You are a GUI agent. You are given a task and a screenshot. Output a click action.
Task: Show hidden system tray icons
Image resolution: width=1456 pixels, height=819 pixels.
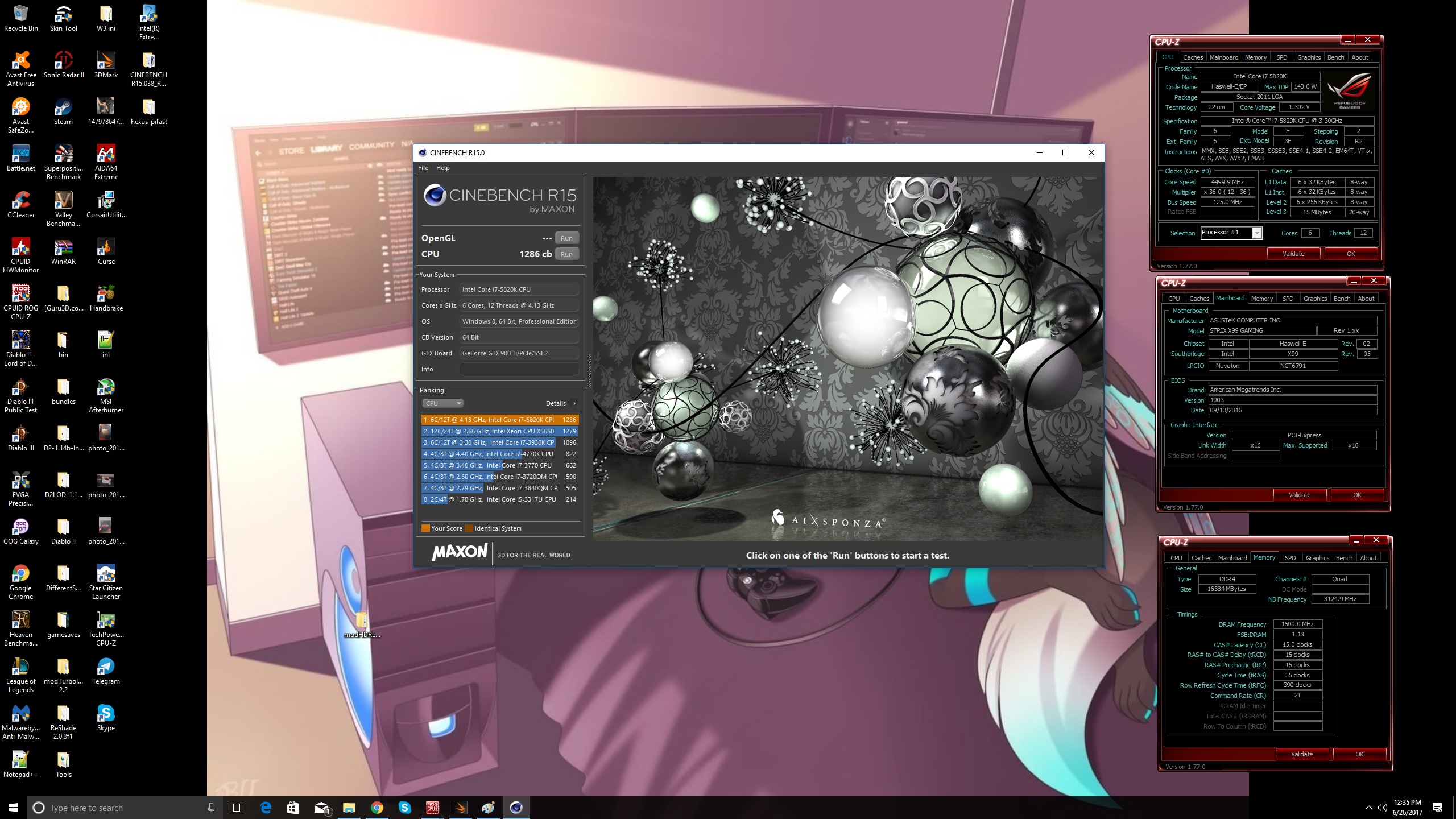[1368, 808]
